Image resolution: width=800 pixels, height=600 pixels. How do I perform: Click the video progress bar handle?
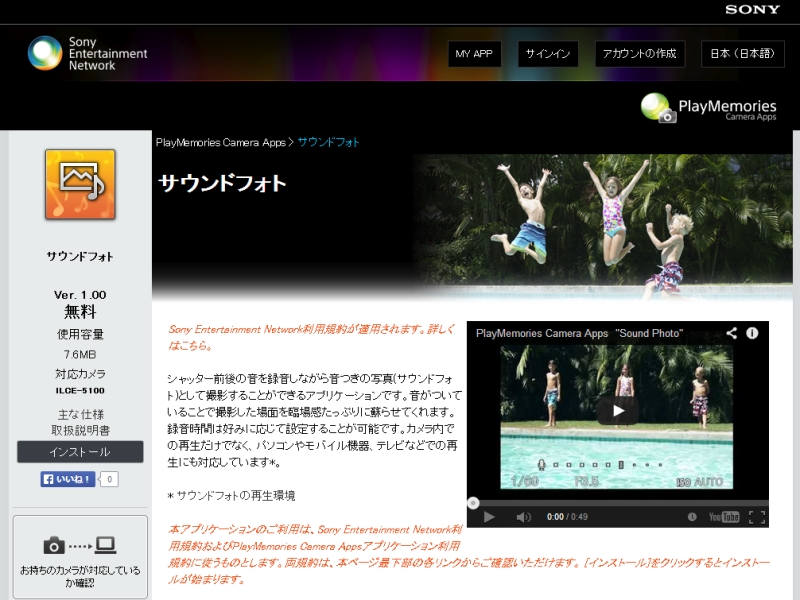coord(473,503)
